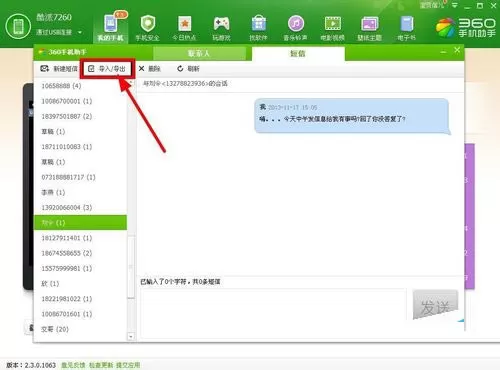Open the 玩游戏 gamepad icon
This screenshot has width=500, height=370.
tap(221, 24)
